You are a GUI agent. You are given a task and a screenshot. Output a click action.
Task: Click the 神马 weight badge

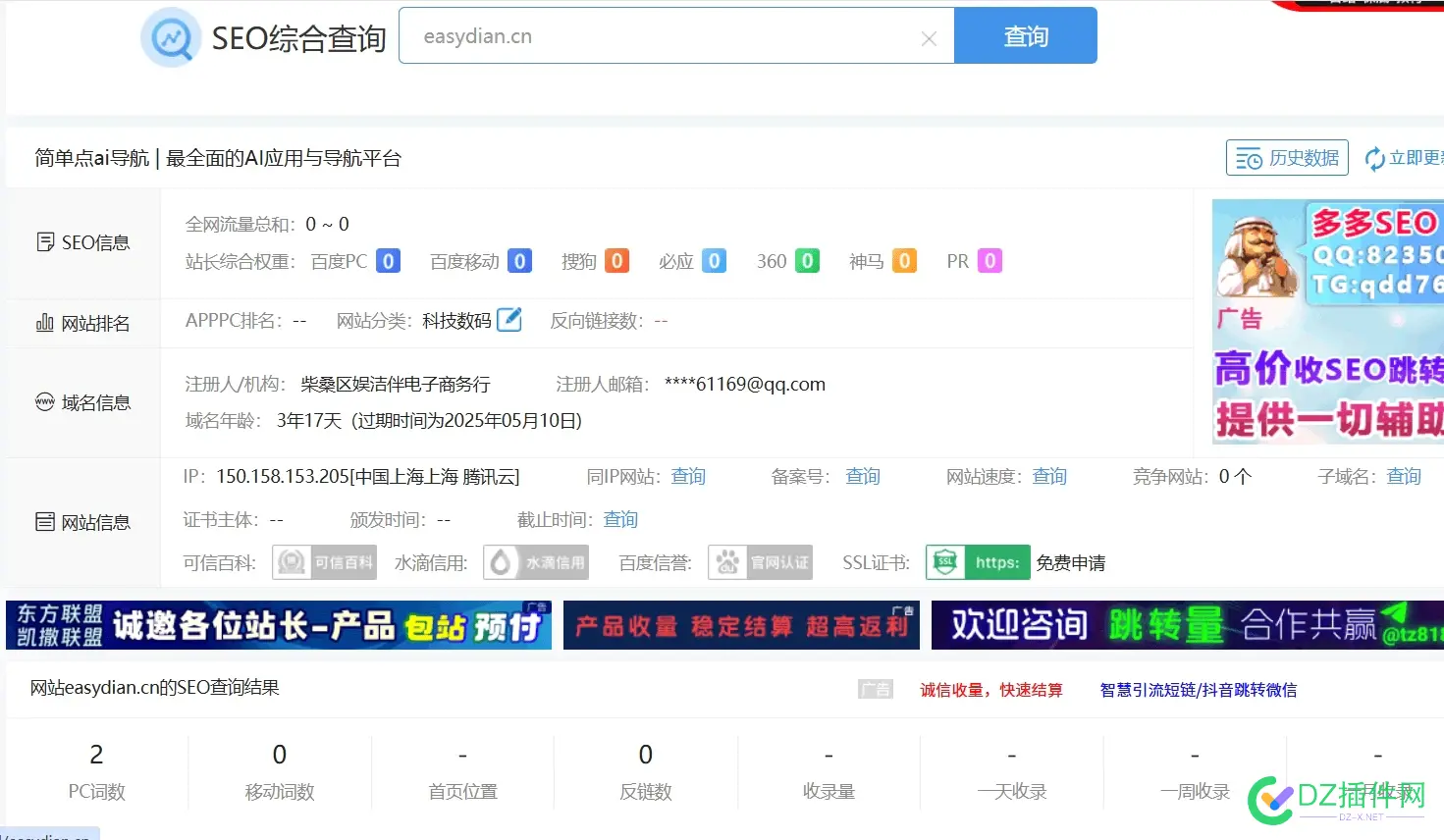click(904, 261)
